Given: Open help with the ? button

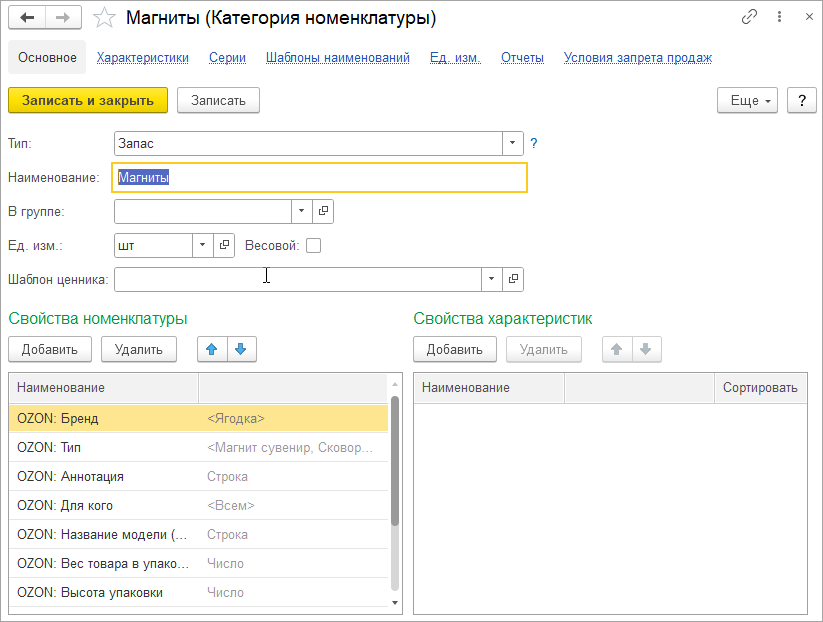Looking at the screenshot, I should click(801, 100).
